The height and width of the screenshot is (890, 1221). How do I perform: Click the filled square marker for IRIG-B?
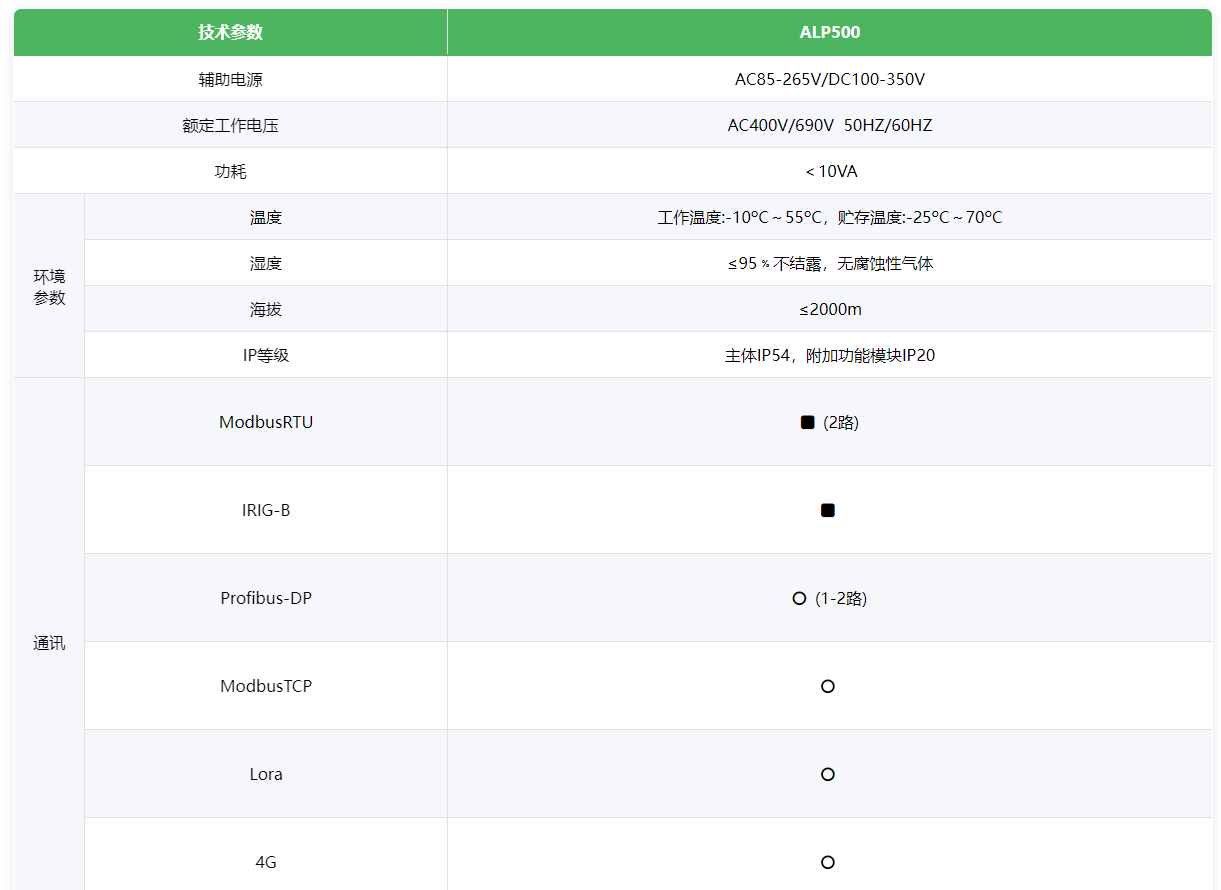point(827,510)
